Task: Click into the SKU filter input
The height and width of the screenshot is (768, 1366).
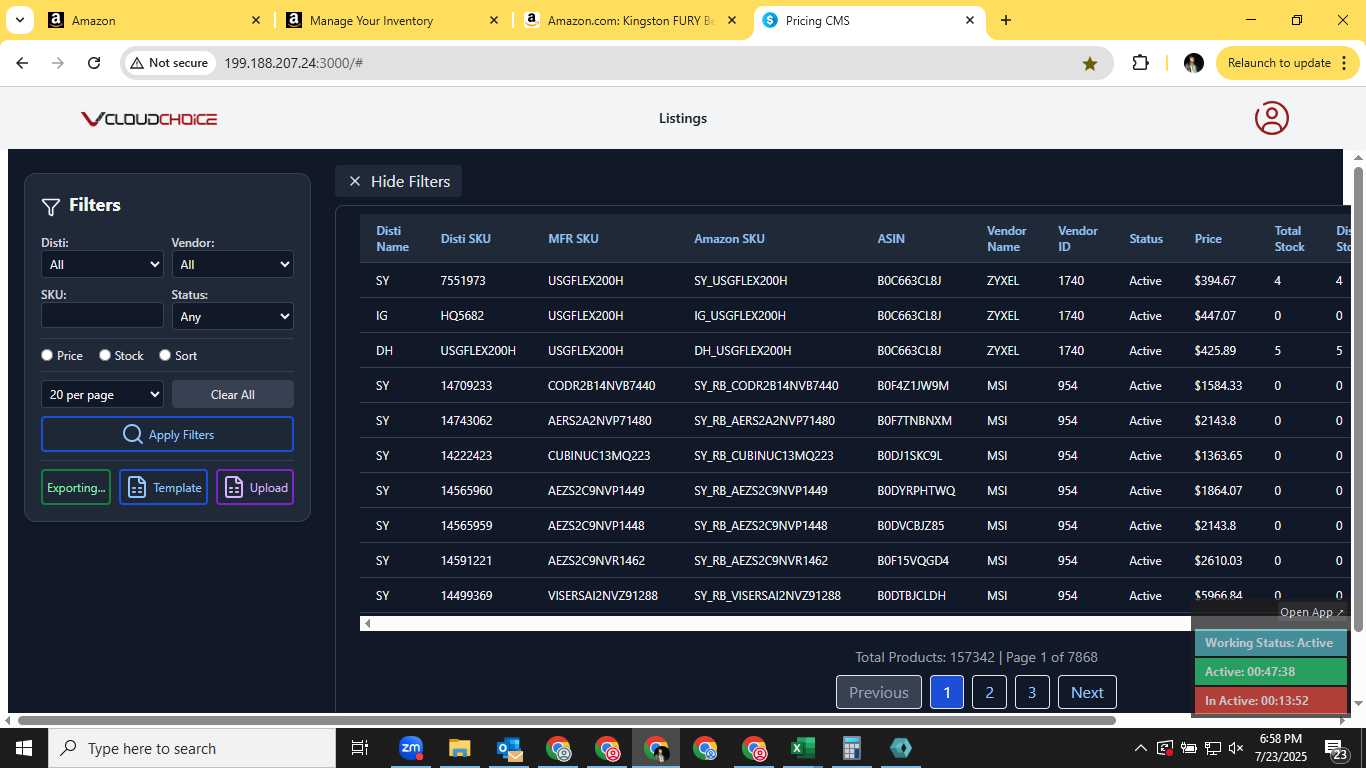Action: [102, 315]
